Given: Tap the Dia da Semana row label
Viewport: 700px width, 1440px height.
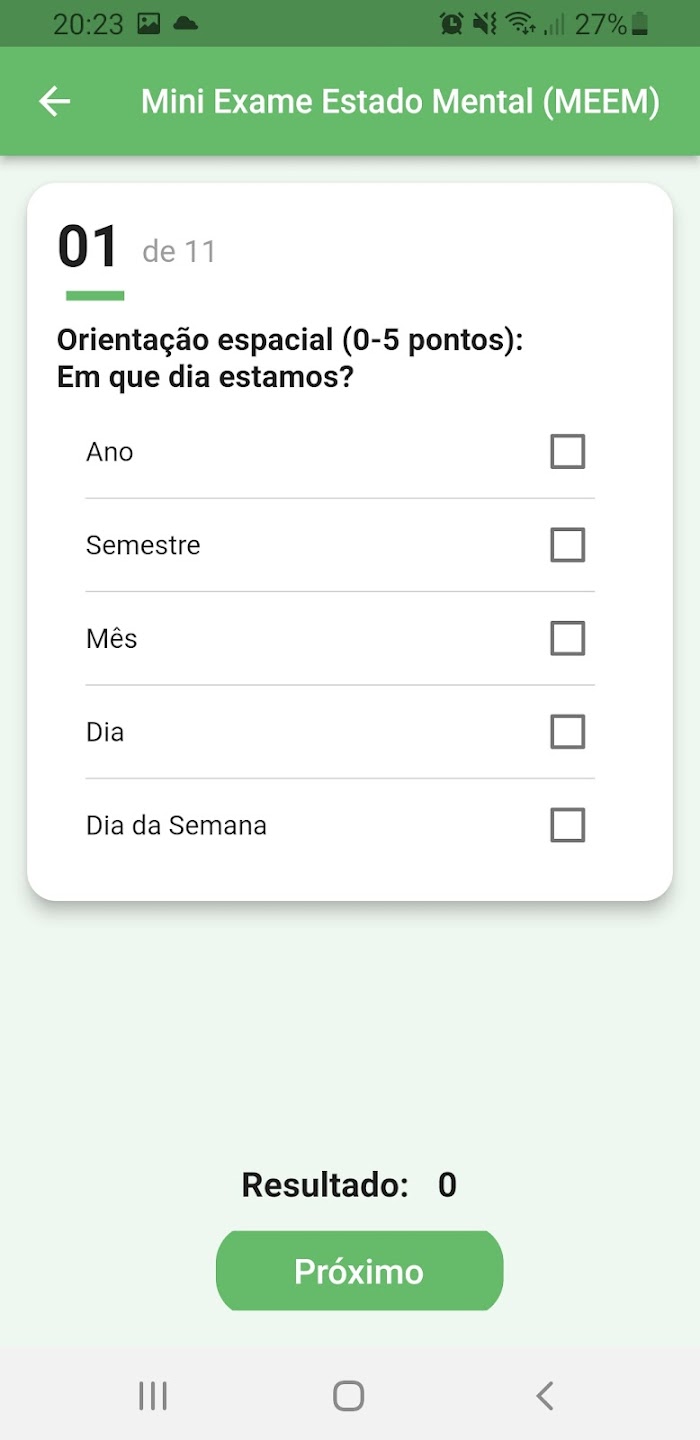Looking at the screenshot, I should [x=176, y=825].
